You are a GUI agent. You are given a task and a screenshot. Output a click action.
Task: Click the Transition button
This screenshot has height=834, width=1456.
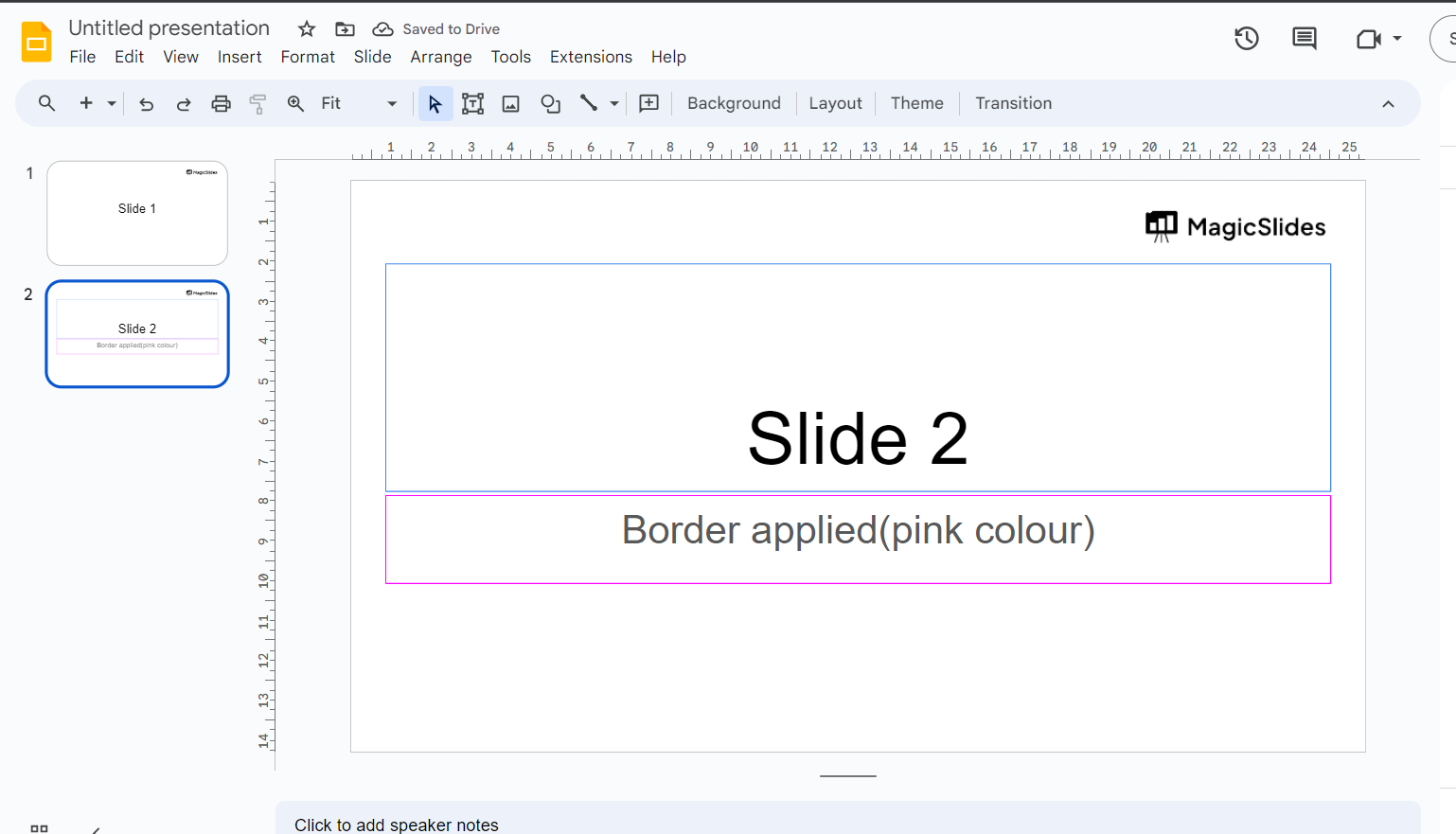point(1013,104)
